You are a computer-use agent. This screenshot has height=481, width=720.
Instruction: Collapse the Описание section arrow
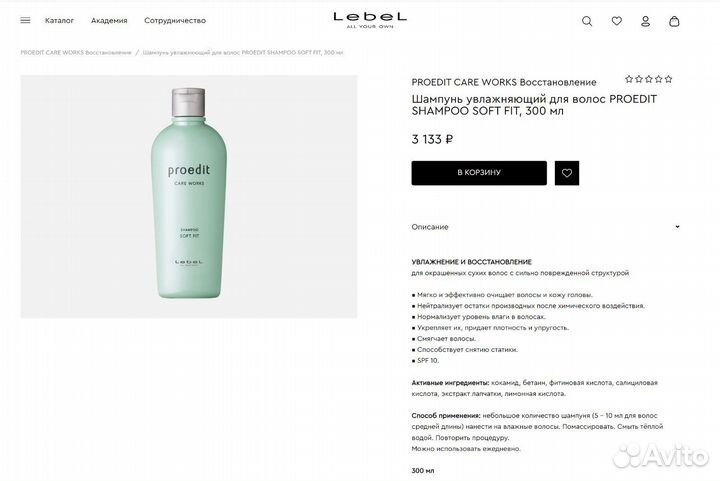[x=677, y=227]
